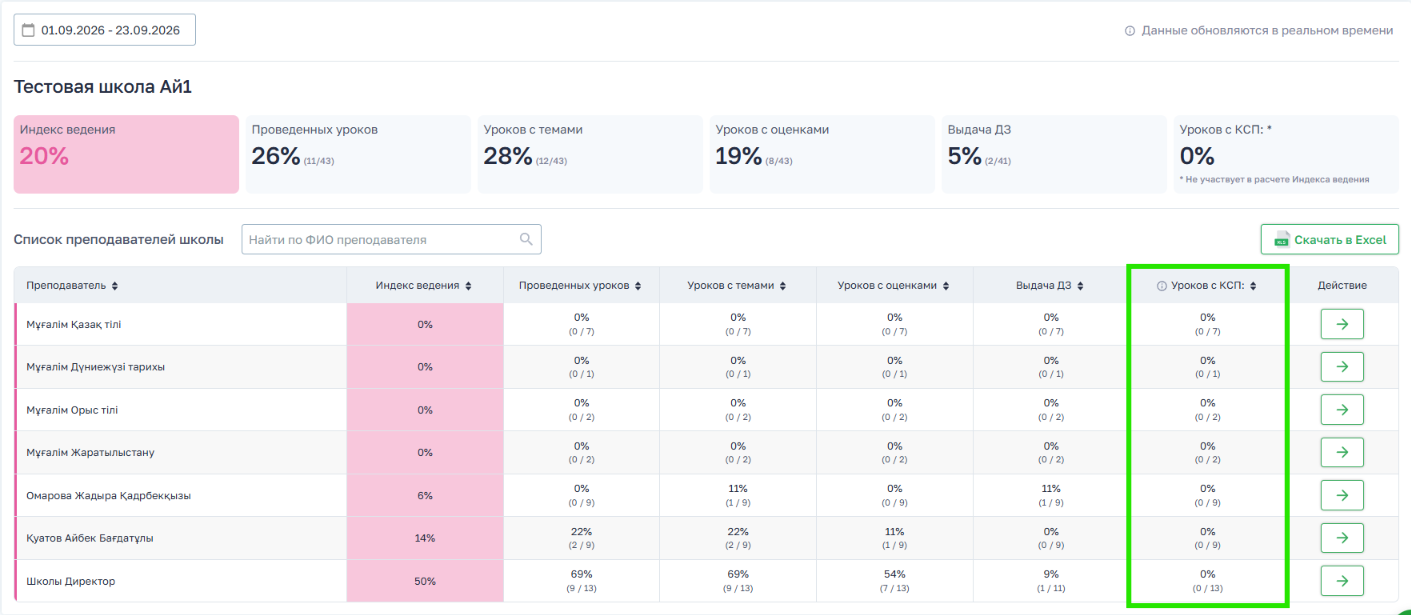Select the Проведенных уроков 26% summary card

tap(358, 154)
